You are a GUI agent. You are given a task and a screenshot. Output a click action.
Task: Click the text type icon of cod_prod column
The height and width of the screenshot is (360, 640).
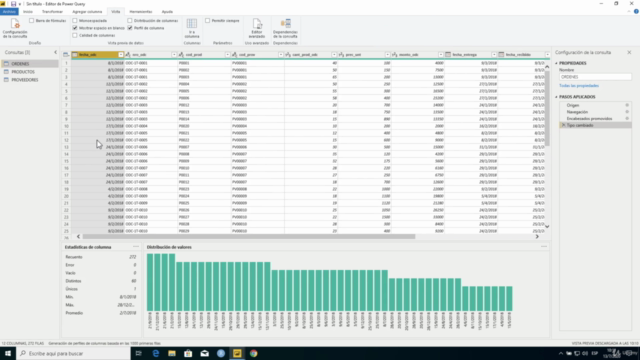pos(181,54)
